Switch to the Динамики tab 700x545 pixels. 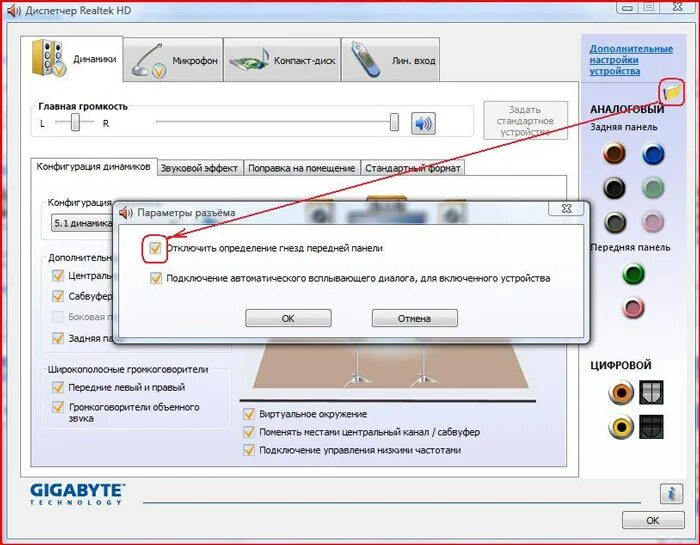[x=72, y=58]
